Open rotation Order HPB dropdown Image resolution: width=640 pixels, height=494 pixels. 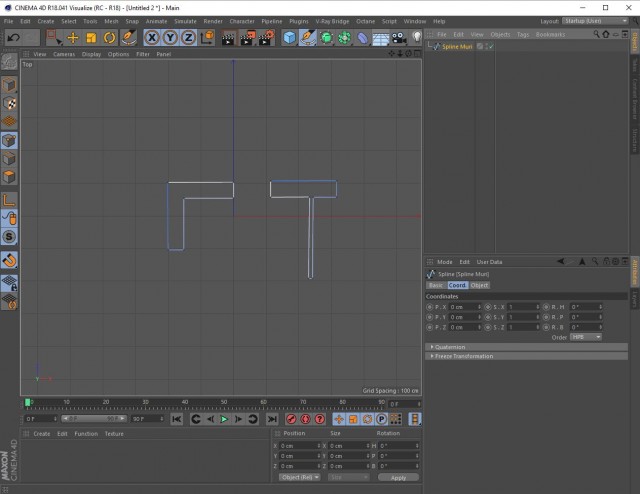586,337
